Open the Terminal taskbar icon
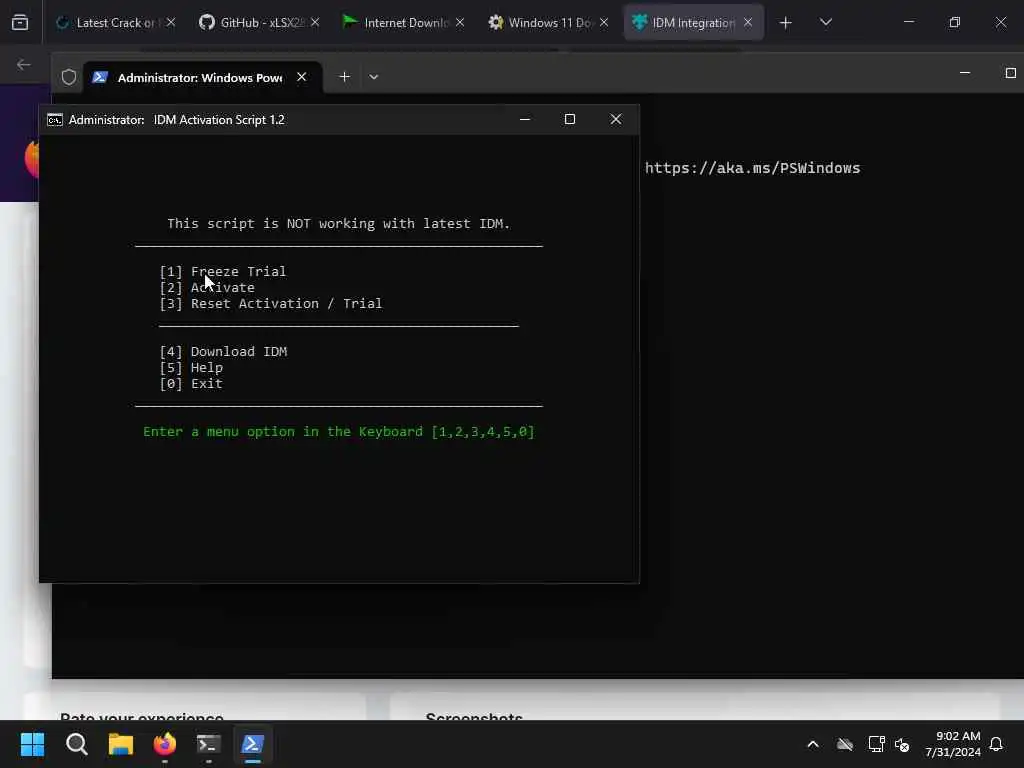Image resolution: width=1024 pixels, height=768 pixels. click(208, 744)
